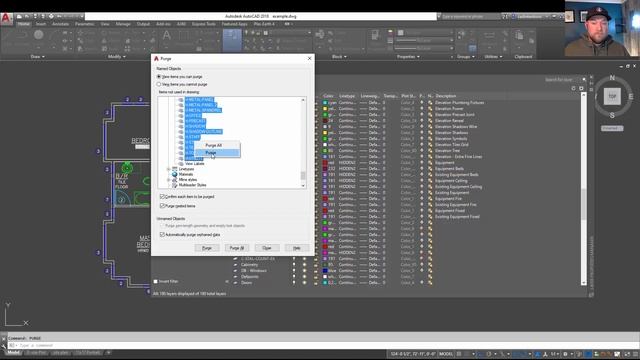Click the layer manager settings icon
Image resolution: width=640 pixels, height=360 pixels.
581,88
